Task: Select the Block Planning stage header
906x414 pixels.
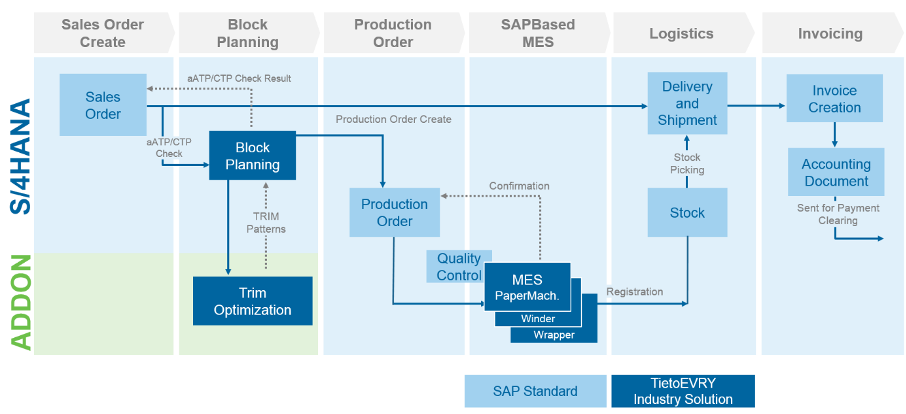Action: (x=247, y=33)
